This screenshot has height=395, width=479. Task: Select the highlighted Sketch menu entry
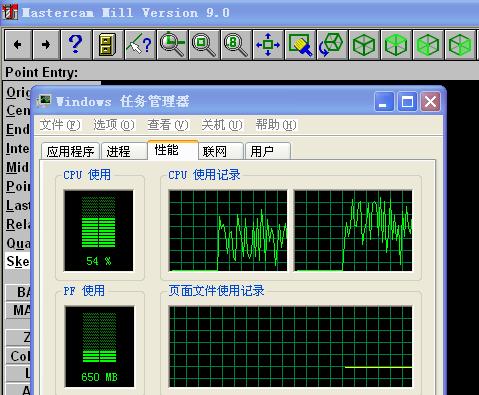click(18, 261)
